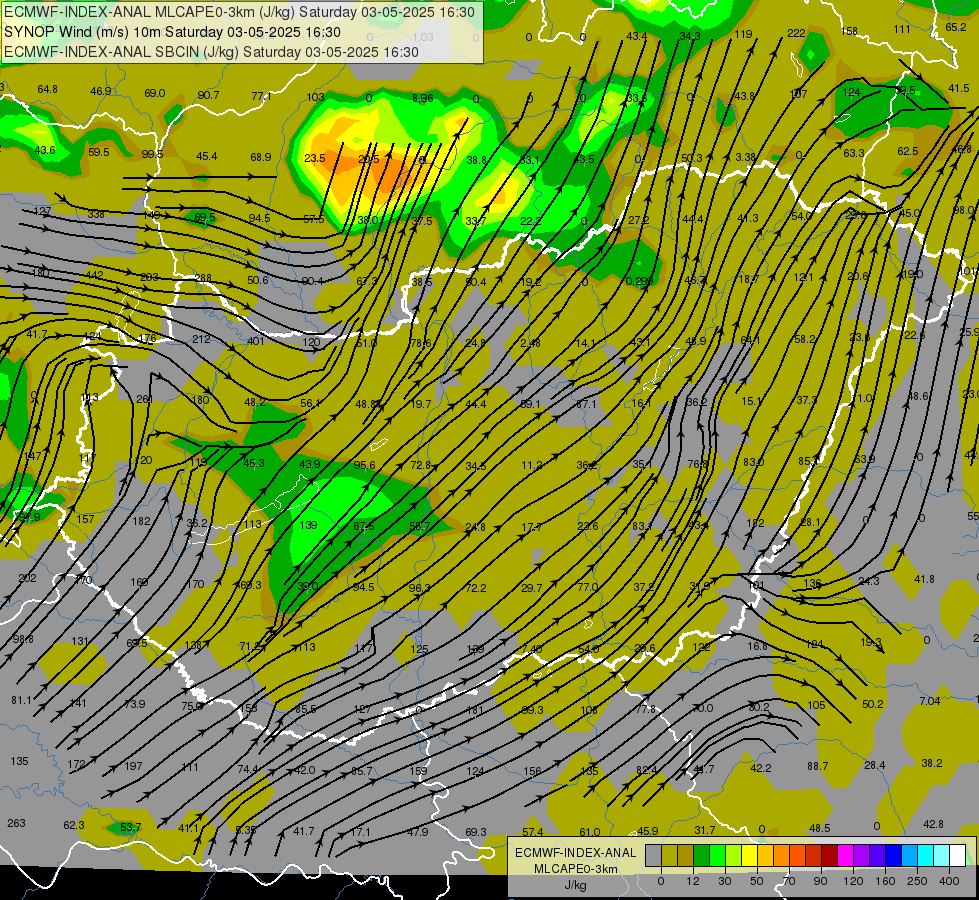Click the map value '261'
Viewport: 979px width, 900px height.
tap(145, 399)
